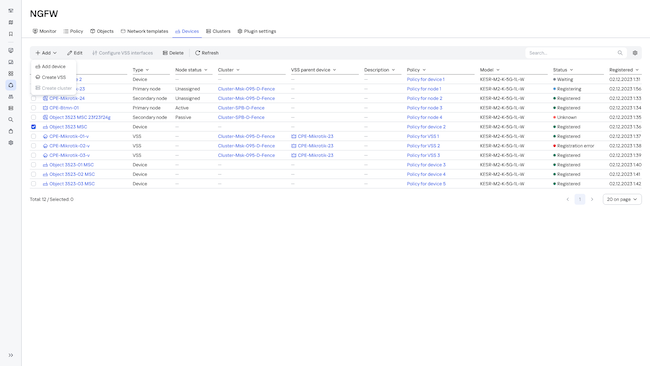650x366 pixels.
Task: Check the CPE-Mikrotik-02-v row checkbox
Action: 34,146
